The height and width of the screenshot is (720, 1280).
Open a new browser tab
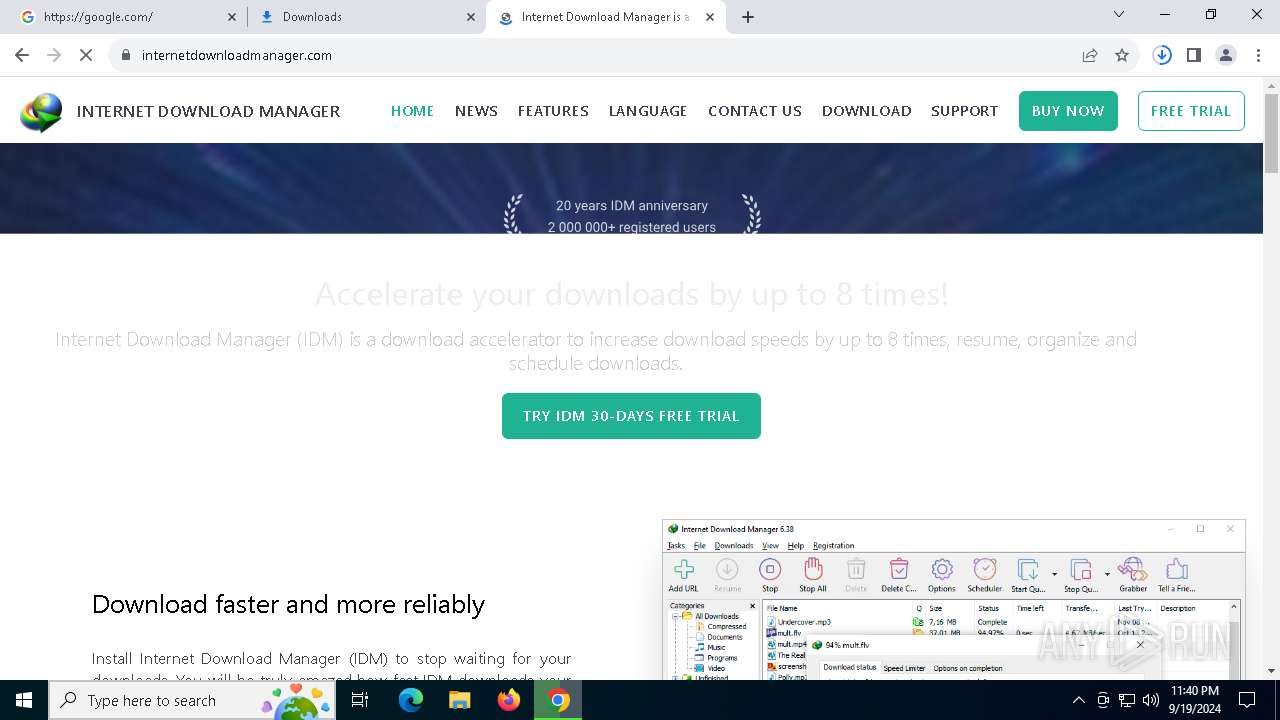coord(748,17)
